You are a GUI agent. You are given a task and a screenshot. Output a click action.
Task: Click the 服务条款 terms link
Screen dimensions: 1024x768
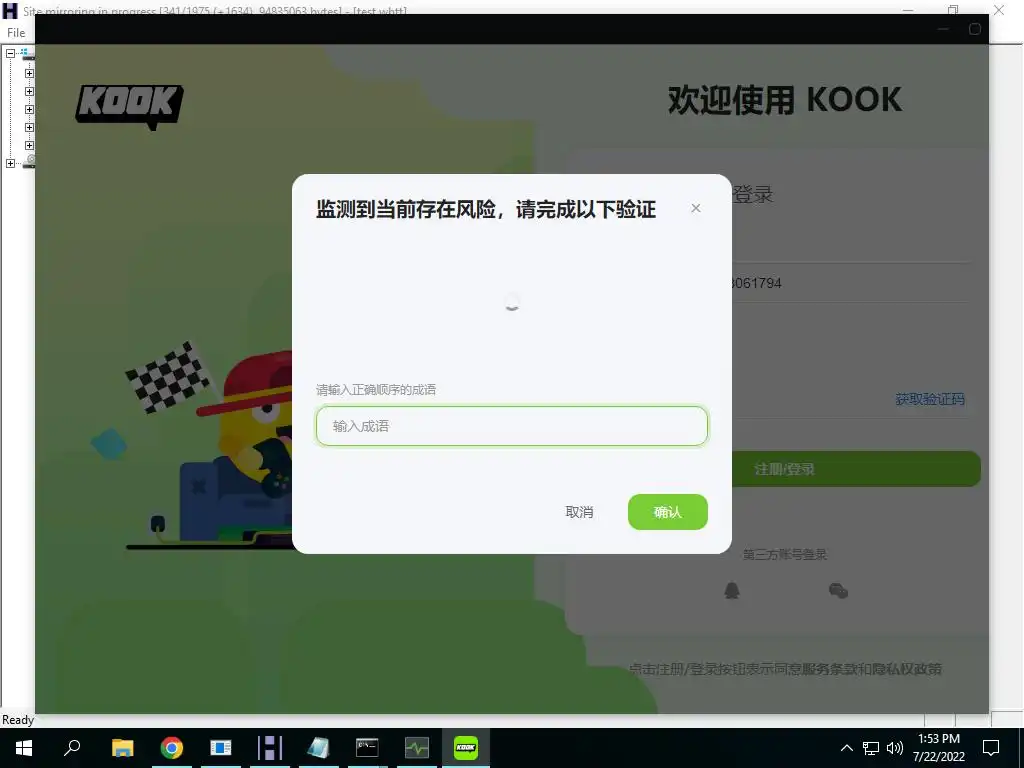click(x=829, y=669)
